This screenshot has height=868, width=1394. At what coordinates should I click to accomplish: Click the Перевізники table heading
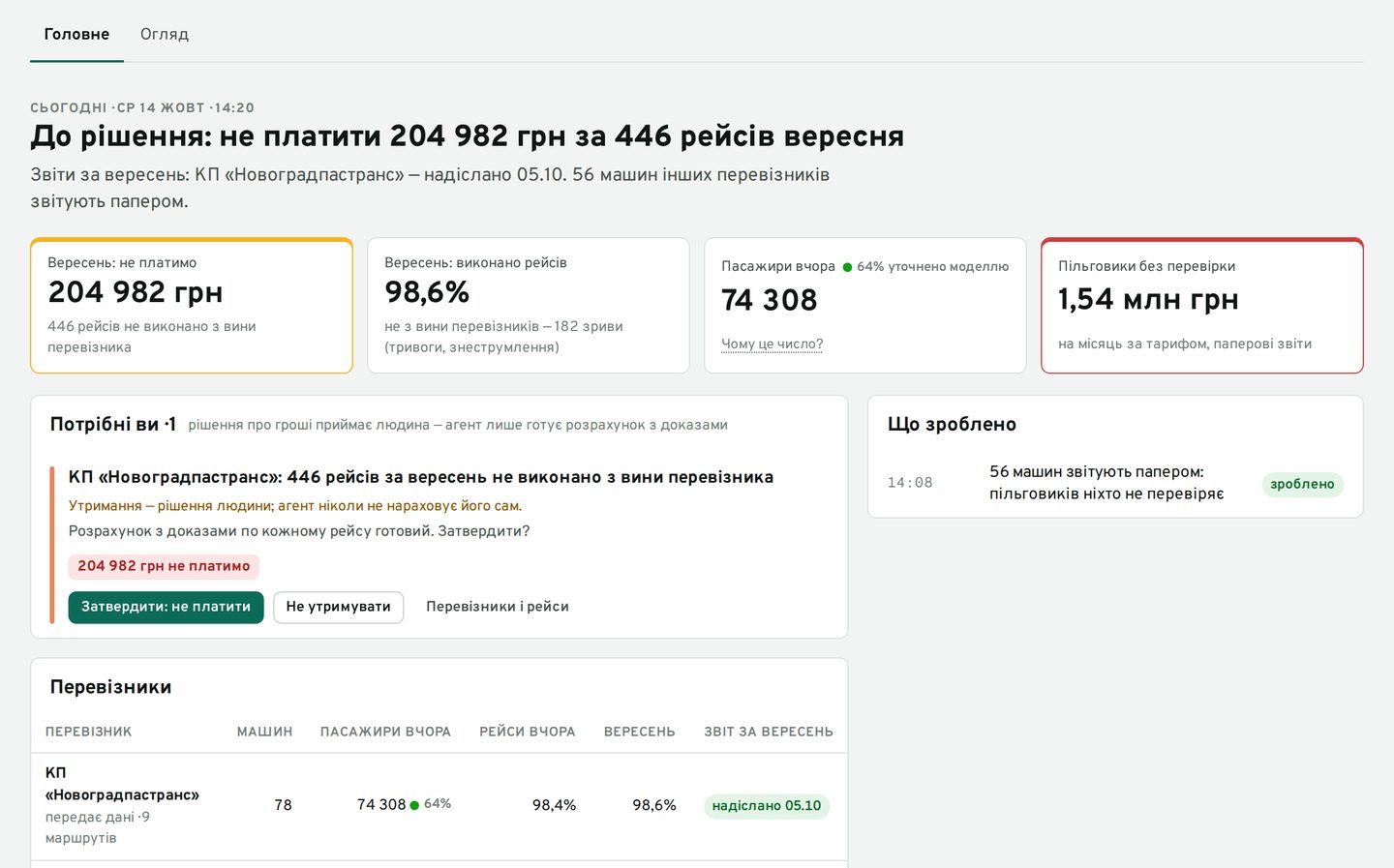click(110, 687)
